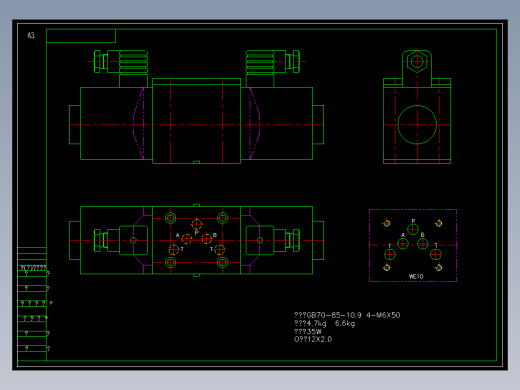
Task: Click the "B" label in the bottom view
Action: [215, 235]
